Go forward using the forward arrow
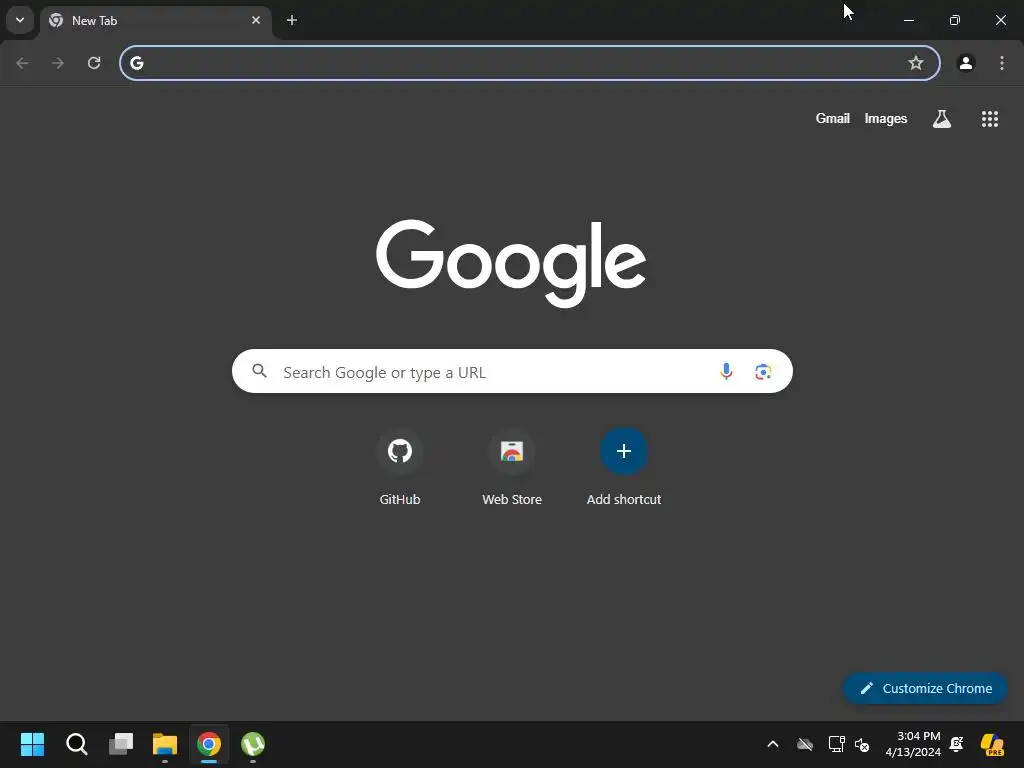 pos(58,63)
